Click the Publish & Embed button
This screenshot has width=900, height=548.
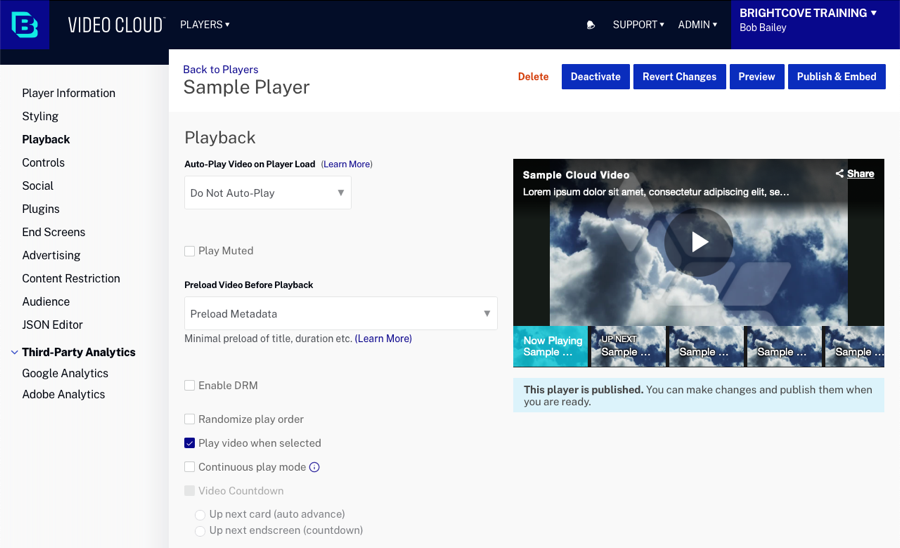836,77
